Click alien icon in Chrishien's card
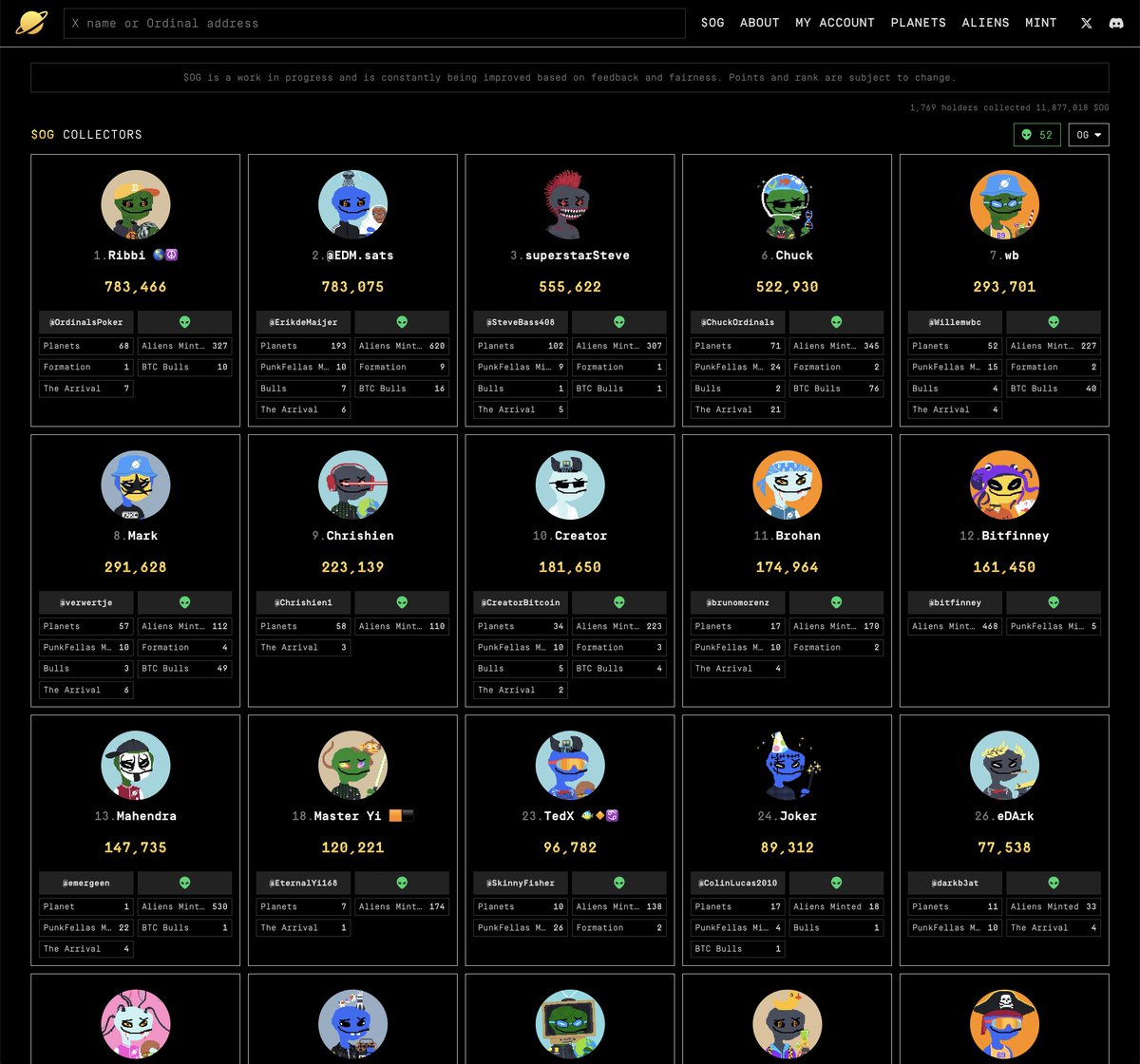The width and height of the screenshot is (1140, 1064). pos(402,602)
